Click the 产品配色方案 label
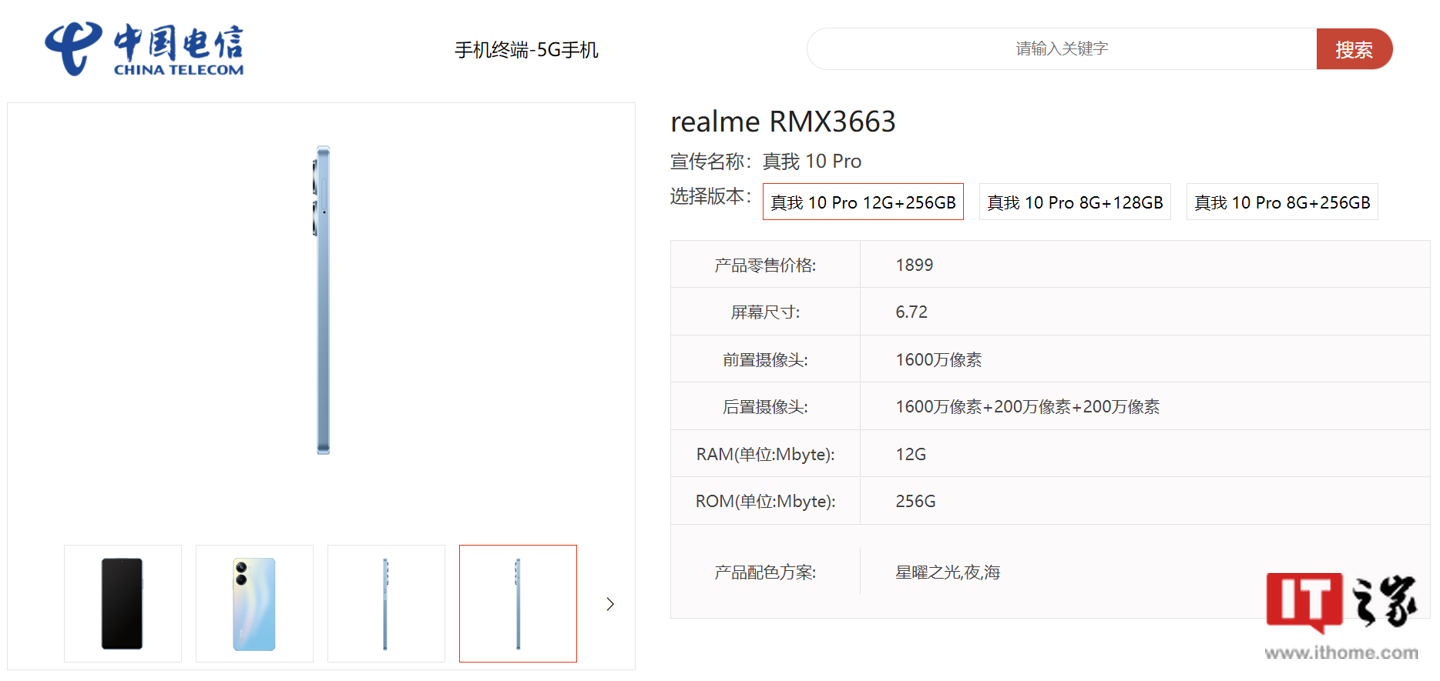Screen dimensions: 1440x681 765,573
